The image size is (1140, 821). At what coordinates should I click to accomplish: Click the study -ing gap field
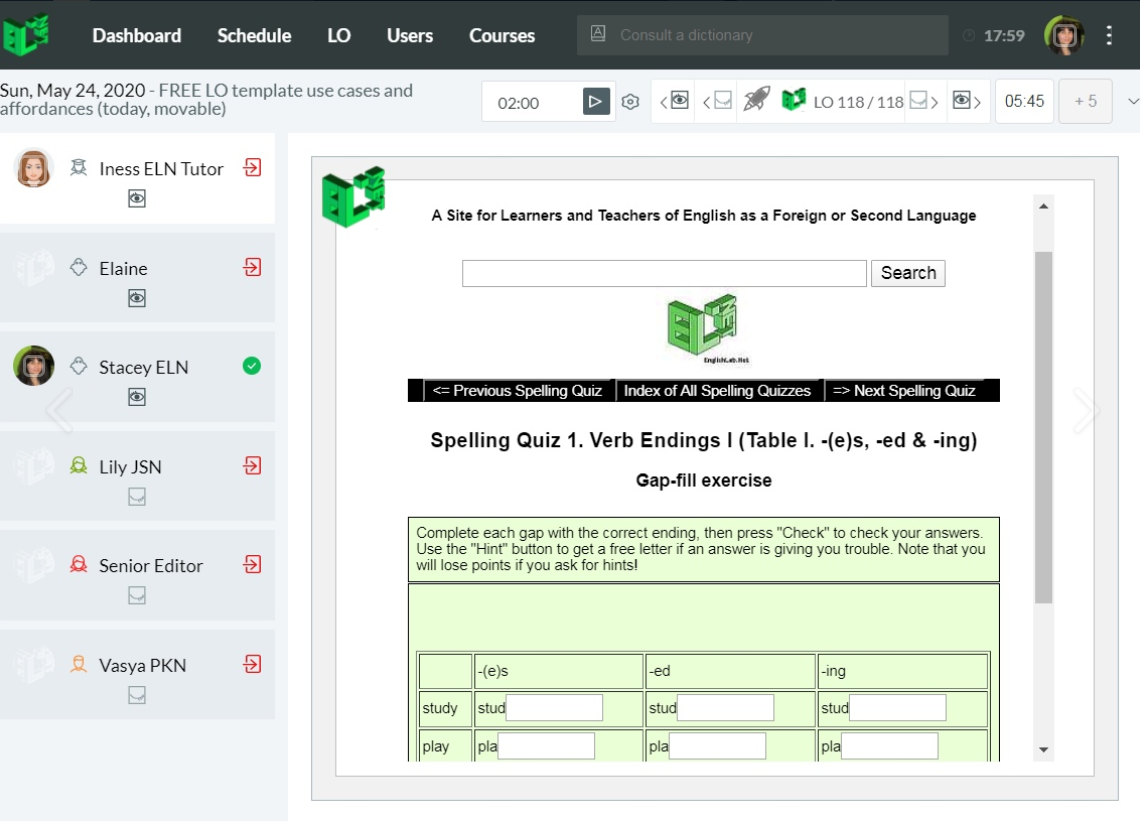click(898, 708)
